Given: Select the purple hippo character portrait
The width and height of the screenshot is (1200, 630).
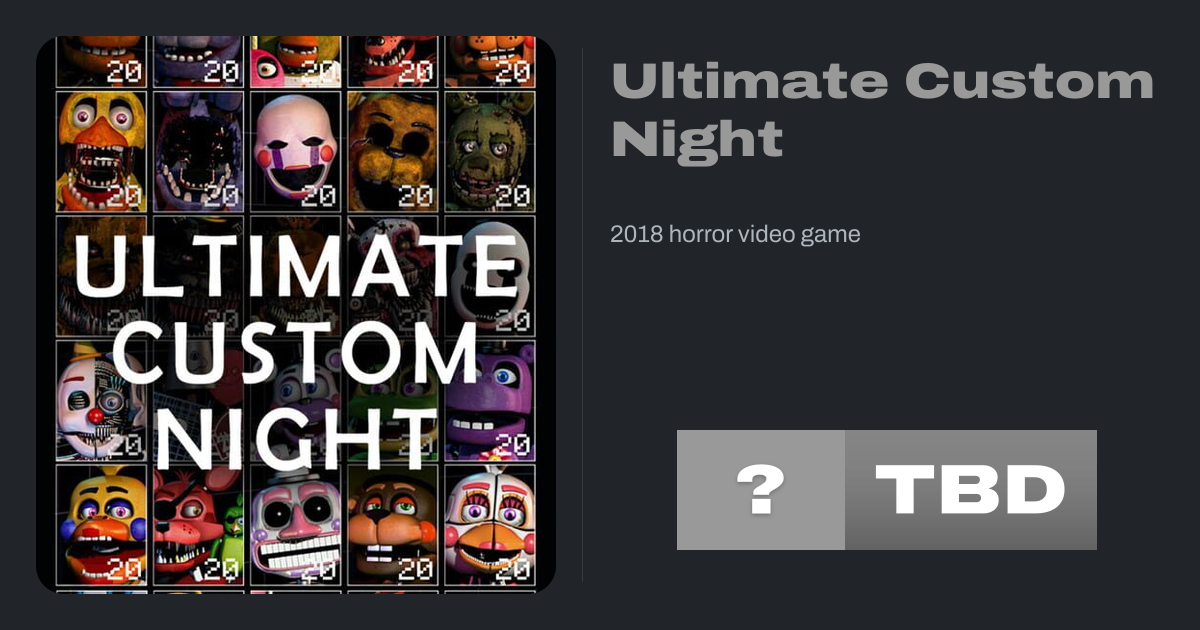Looking at the screenshot, I should click(x=490, y=400).
